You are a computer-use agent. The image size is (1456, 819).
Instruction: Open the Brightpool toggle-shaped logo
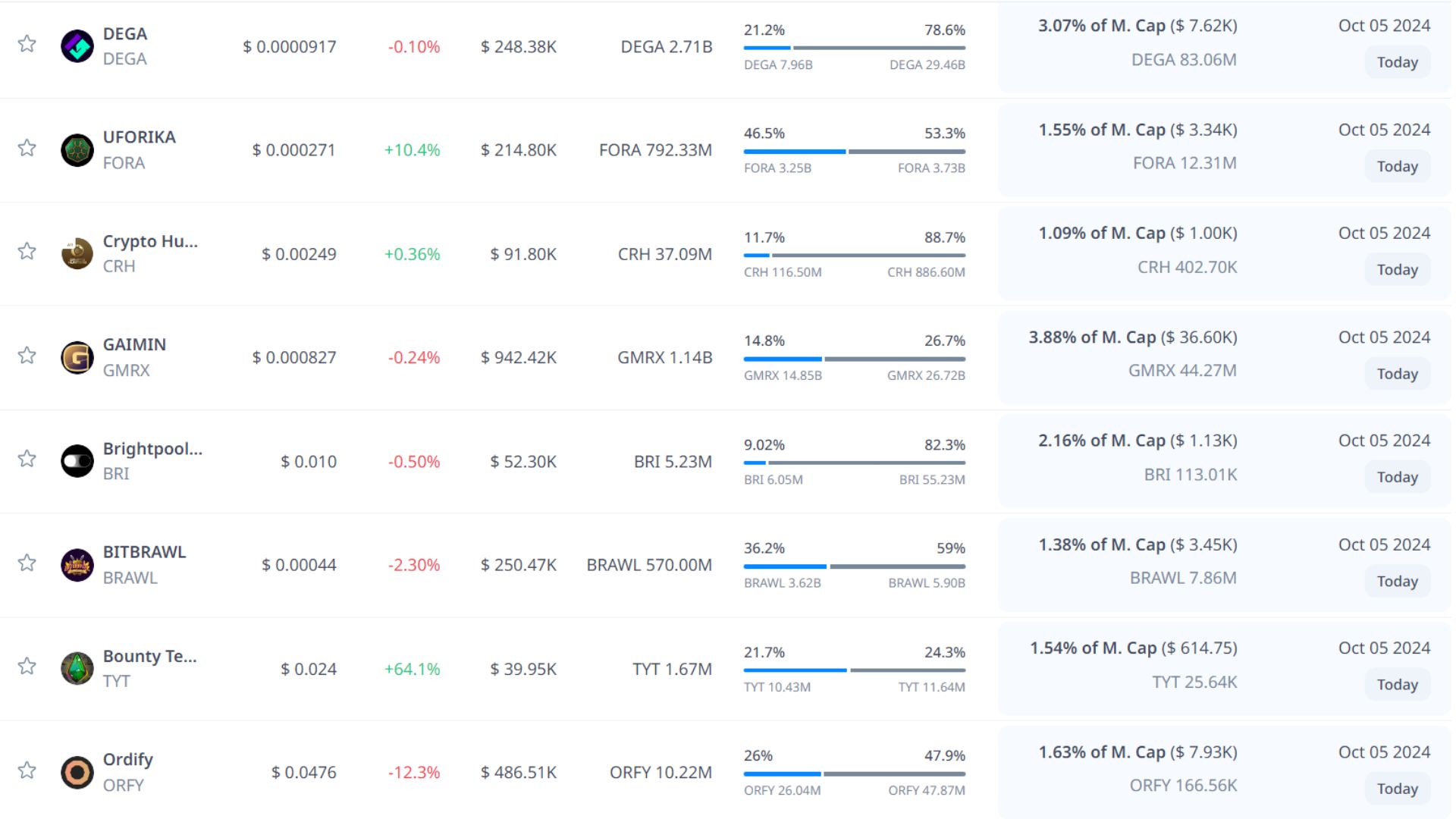point(77,461)
